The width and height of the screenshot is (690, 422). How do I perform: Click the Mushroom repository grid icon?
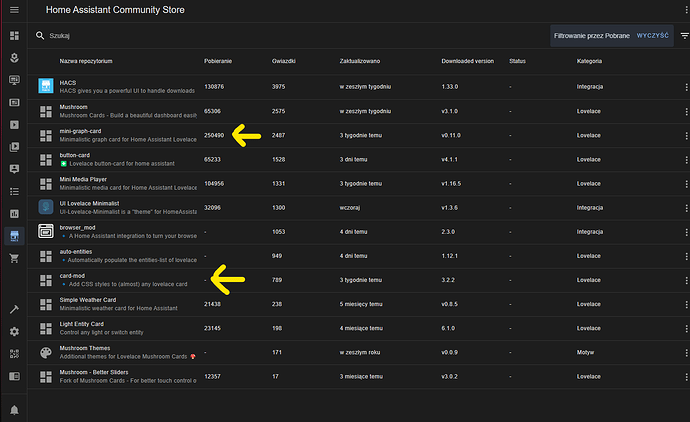(x=46, y=111)
